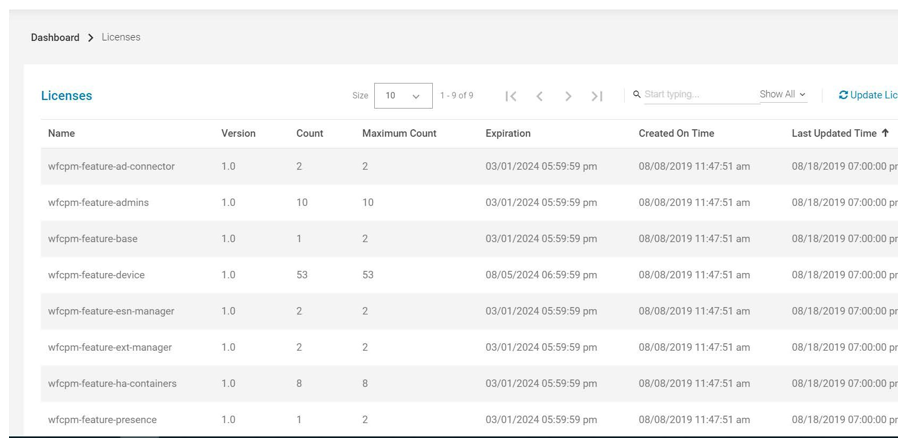Expand the Show All filter dropdown
The height and width of the screenshot is (445, 922).
[782, 95]
